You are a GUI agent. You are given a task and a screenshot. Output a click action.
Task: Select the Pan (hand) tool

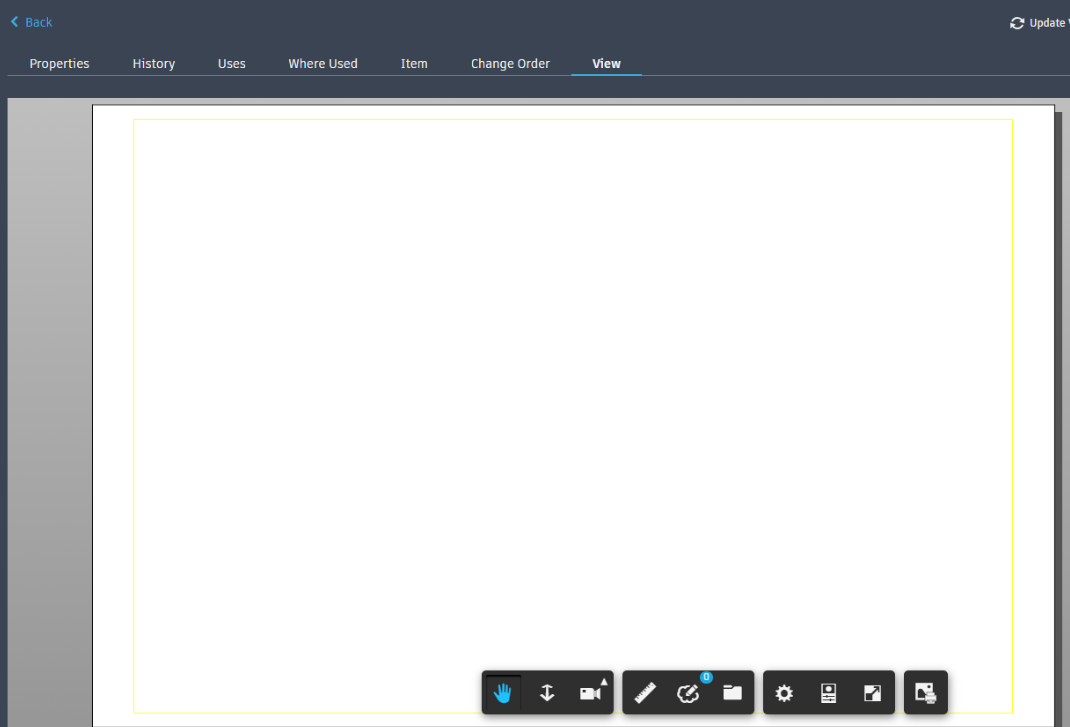503,692
